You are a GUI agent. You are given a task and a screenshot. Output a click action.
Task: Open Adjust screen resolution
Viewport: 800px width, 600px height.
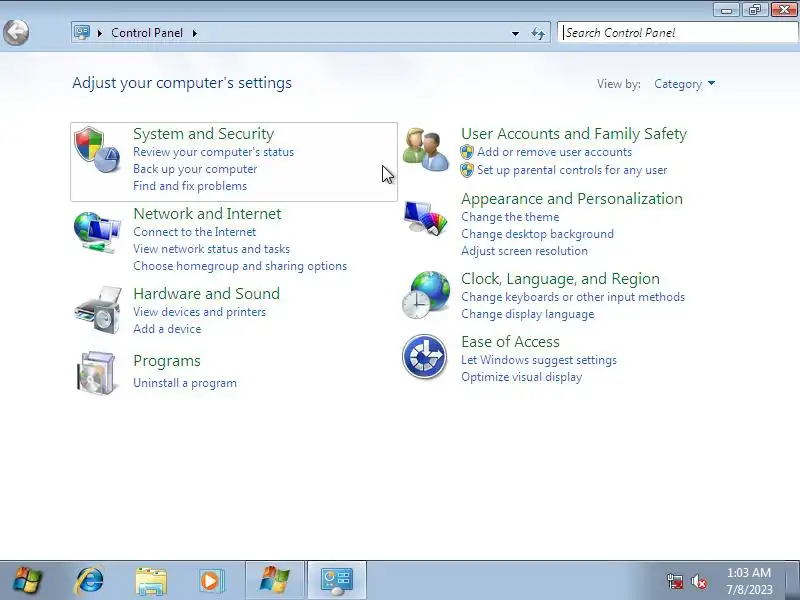[524, 251]
